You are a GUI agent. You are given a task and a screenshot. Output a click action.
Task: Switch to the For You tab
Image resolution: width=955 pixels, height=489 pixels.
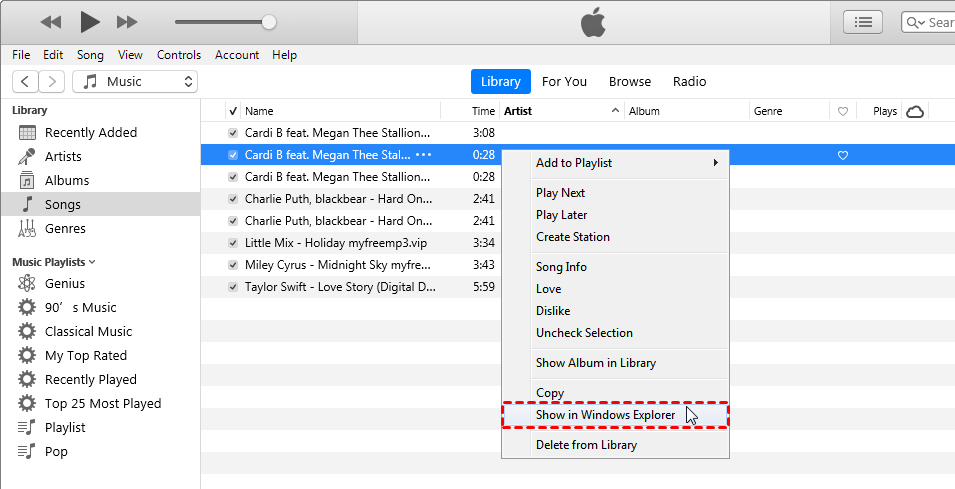tap(564, 82)
